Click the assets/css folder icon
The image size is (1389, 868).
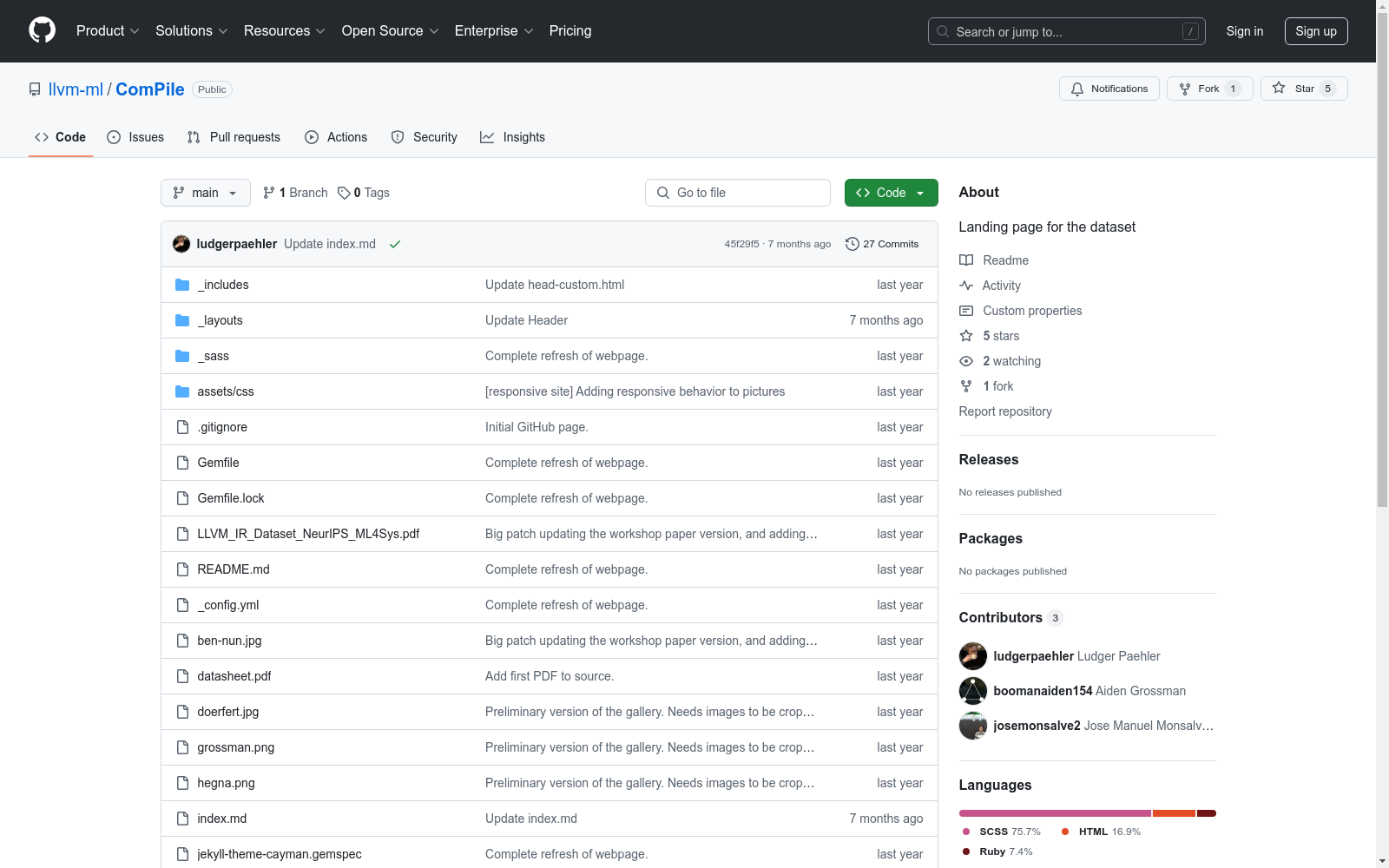click(182, 391)
